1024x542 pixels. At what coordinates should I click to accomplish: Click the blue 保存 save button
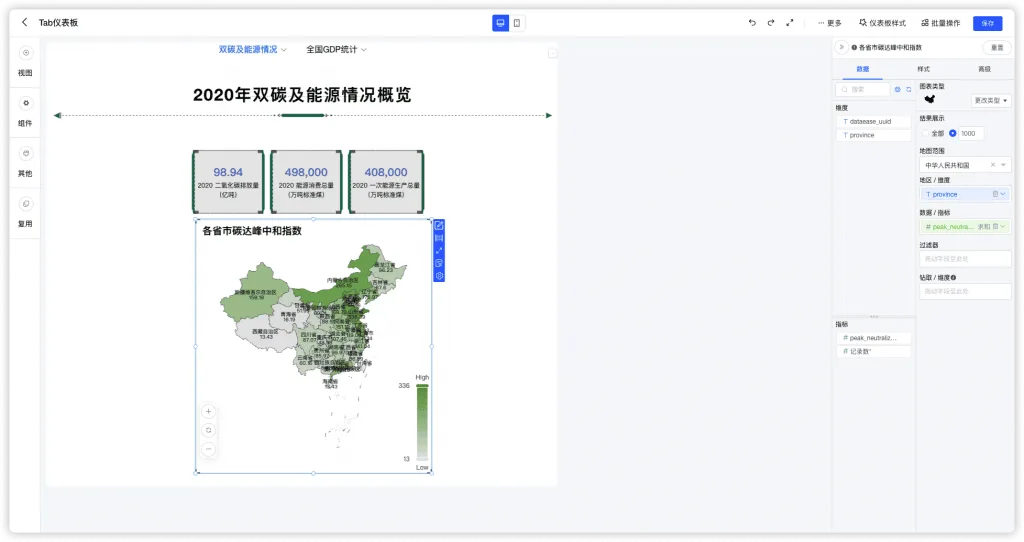click(x=987, y=24)
